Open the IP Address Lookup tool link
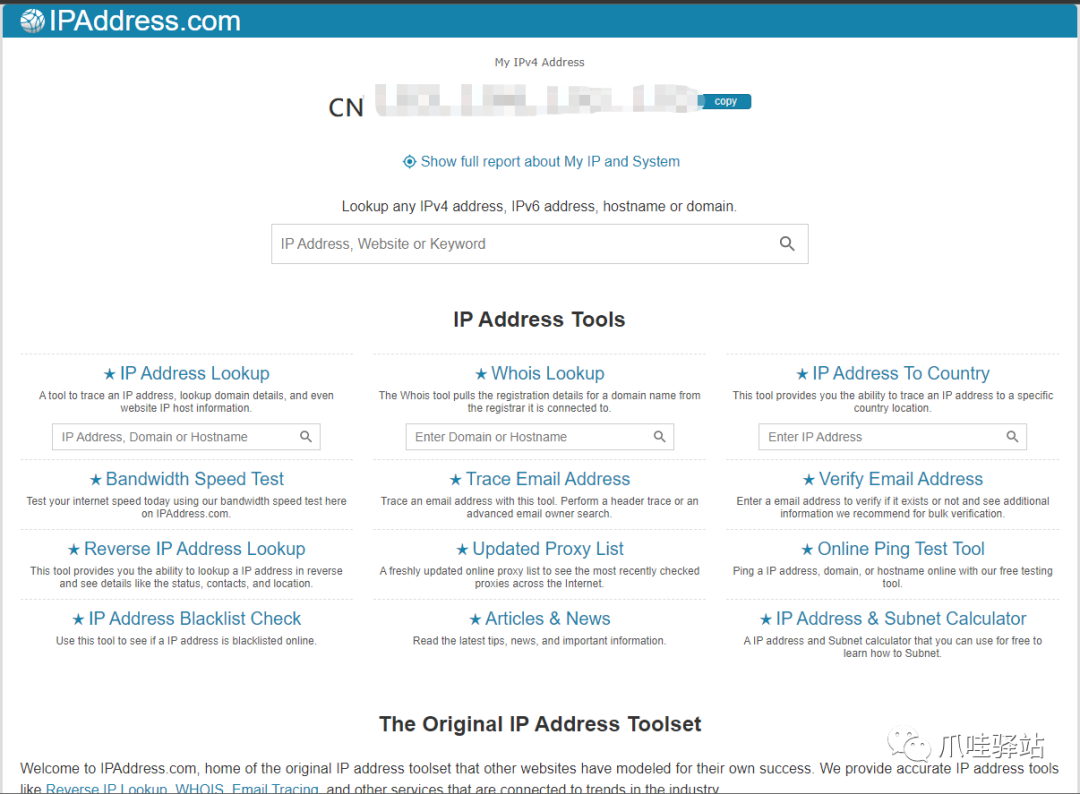1080x794 pixels. pyautogui.click(x=194, y=373)
